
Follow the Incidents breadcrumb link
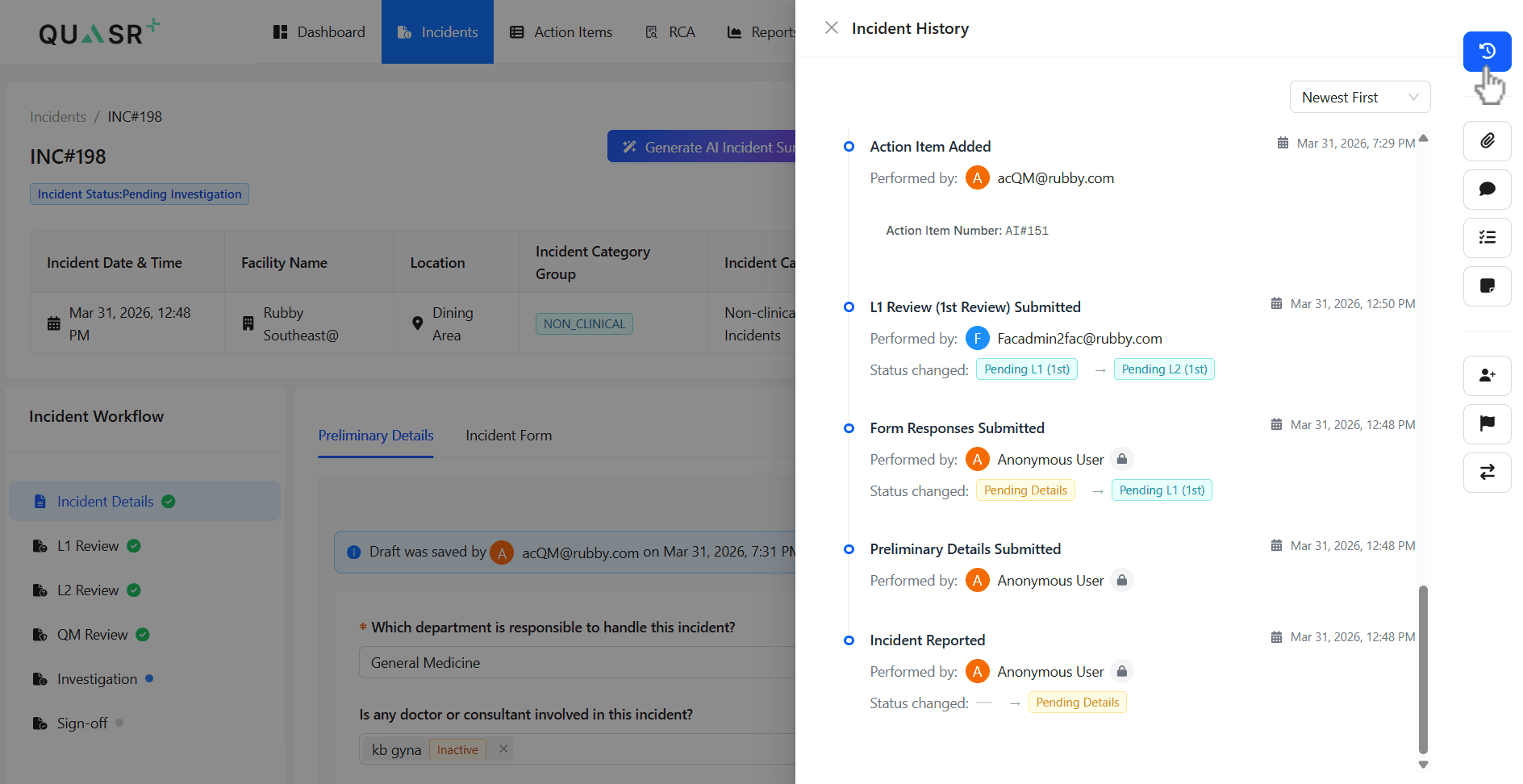[57, 116]
